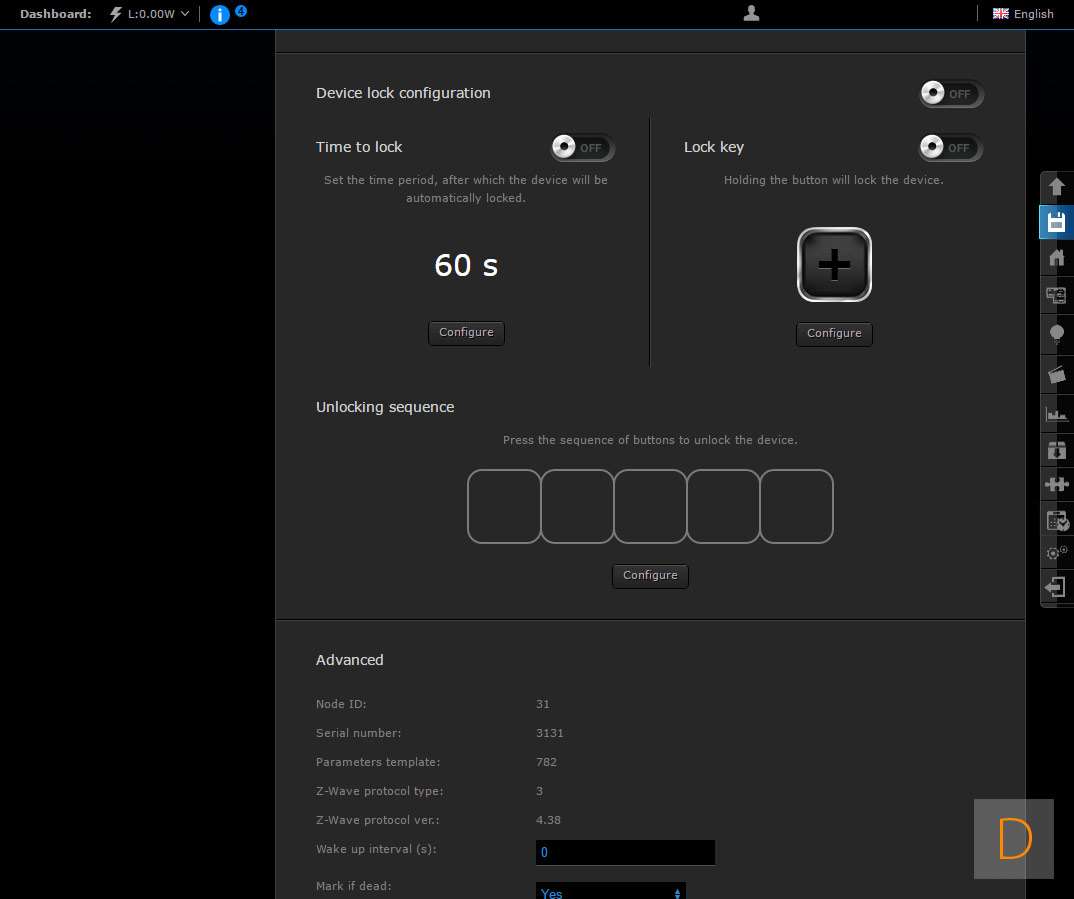The height and width of the screenshot is (899, 1074).
Task: Click the save floppy disk icon
Action: click(1056, 222)
